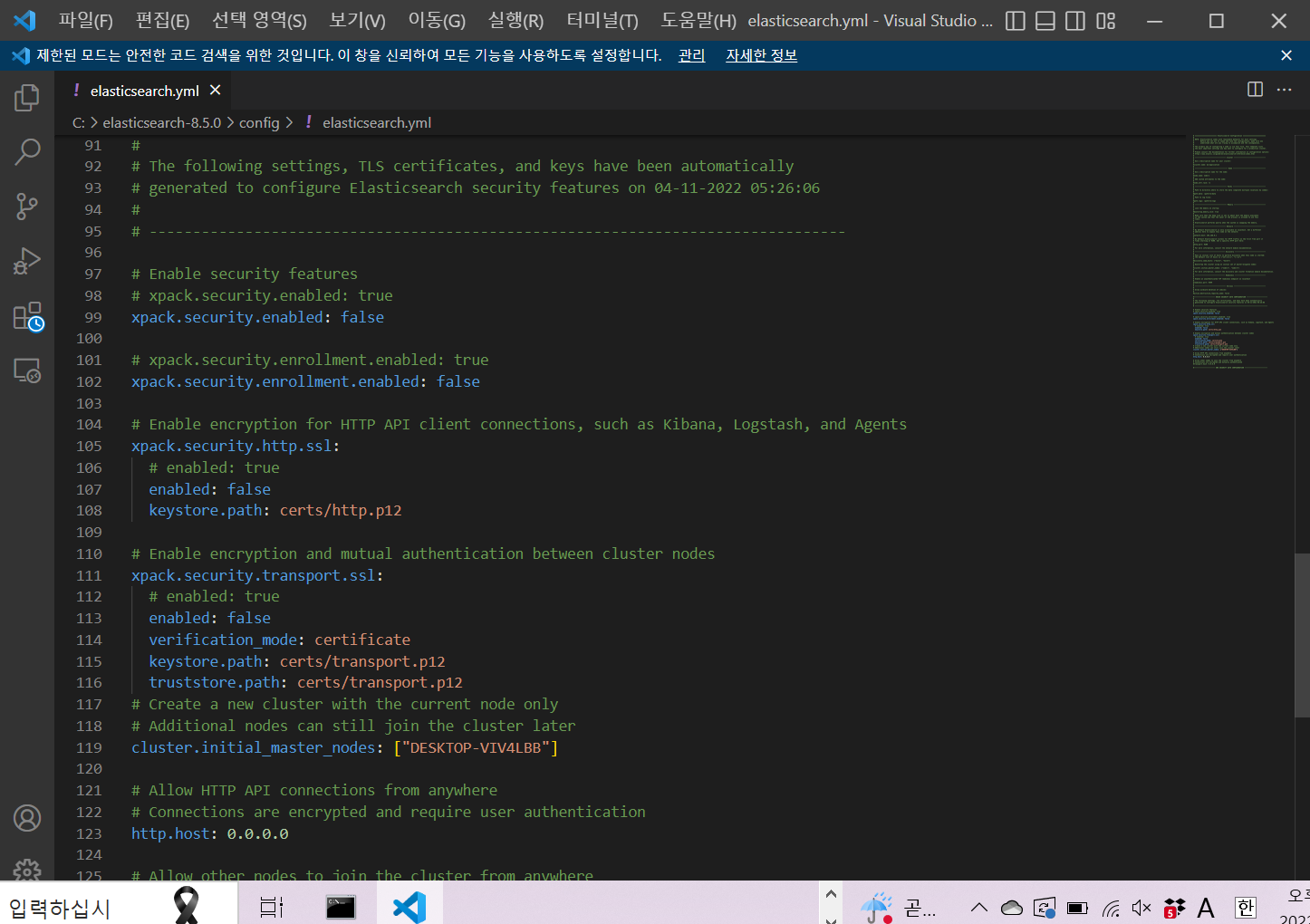The height and width of the screenshot is (924, 1310).
Task: Click the 자세한 정보 link
Action: click(x=761, y=55)
